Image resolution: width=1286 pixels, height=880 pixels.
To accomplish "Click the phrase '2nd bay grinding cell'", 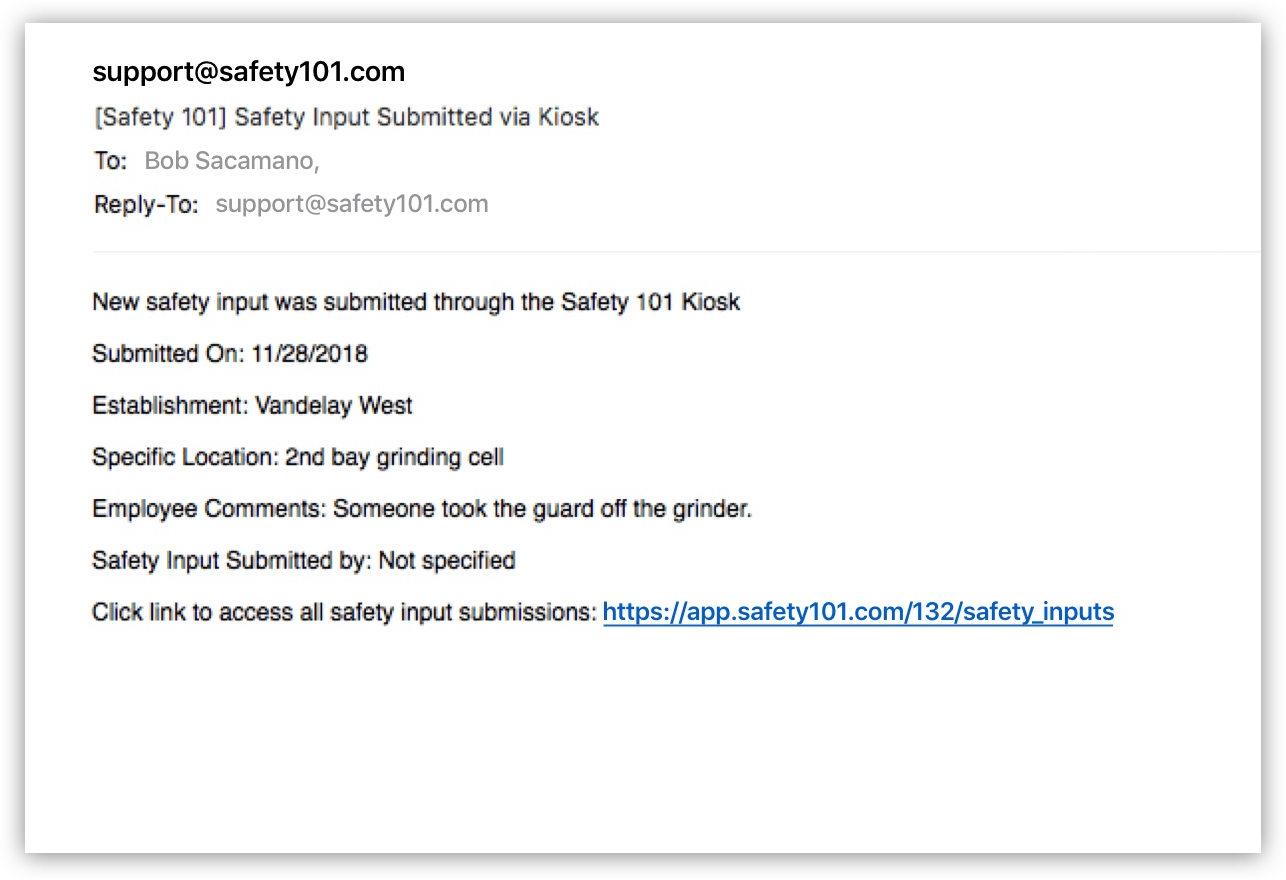I will pos(395,457).
